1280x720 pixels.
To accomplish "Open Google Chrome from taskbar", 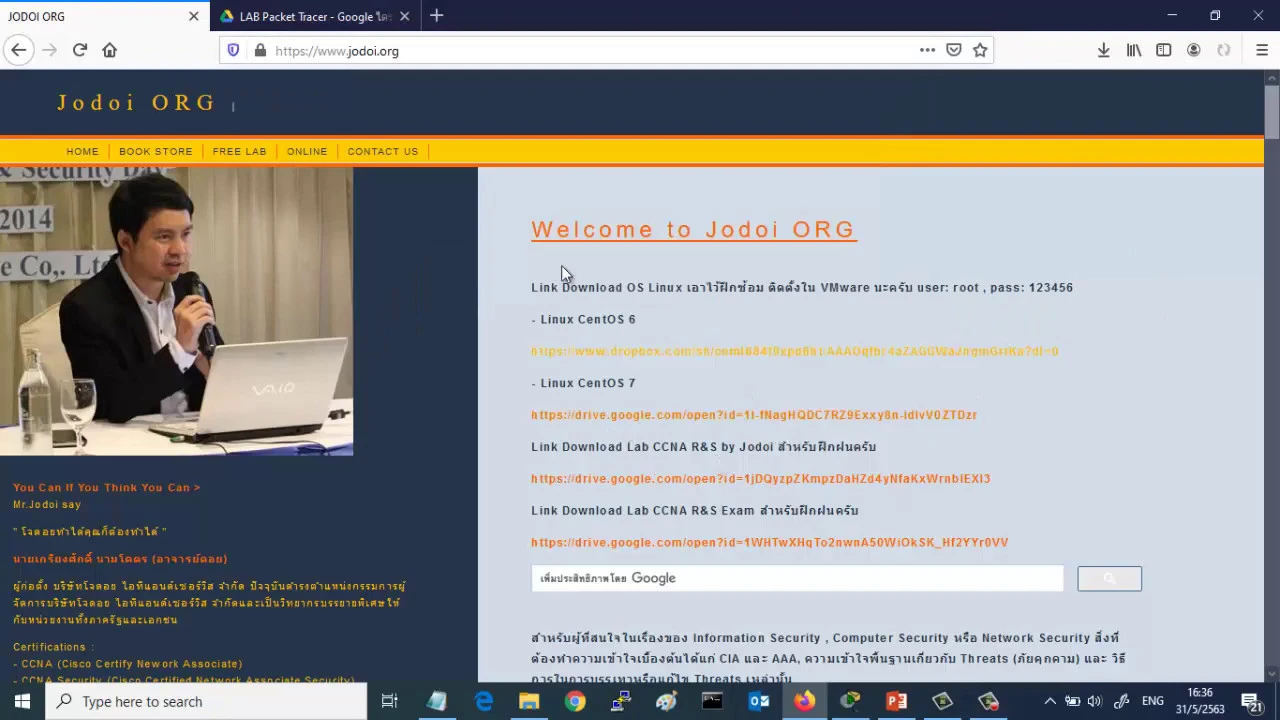I will pyautogui.click(x=575, y=701).
